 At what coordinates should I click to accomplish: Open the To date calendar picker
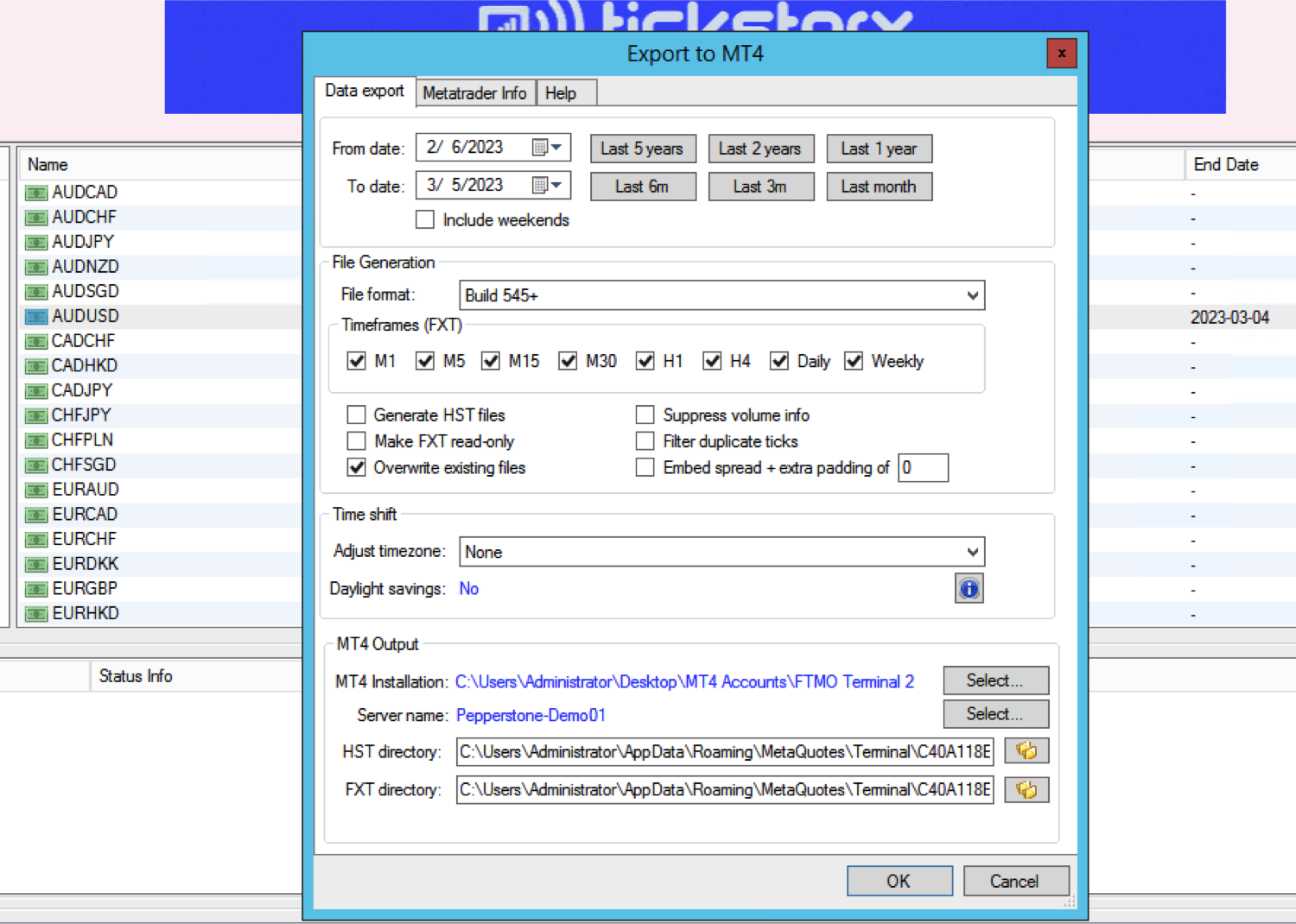point(547,185)
